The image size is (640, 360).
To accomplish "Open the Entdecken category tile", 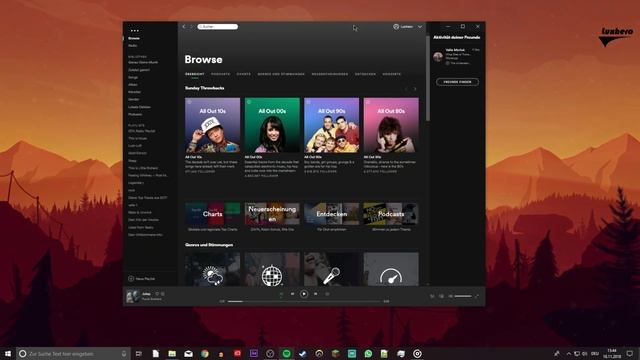I will (x=331, y=213).
